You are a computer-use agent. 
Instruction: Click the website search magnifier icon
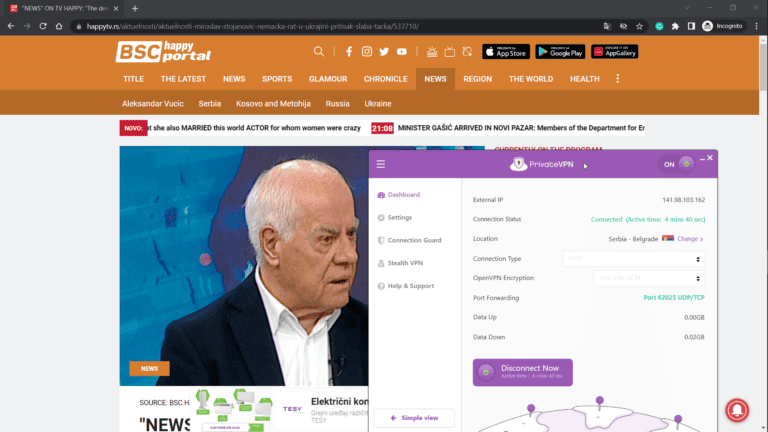tap(319, 51)
